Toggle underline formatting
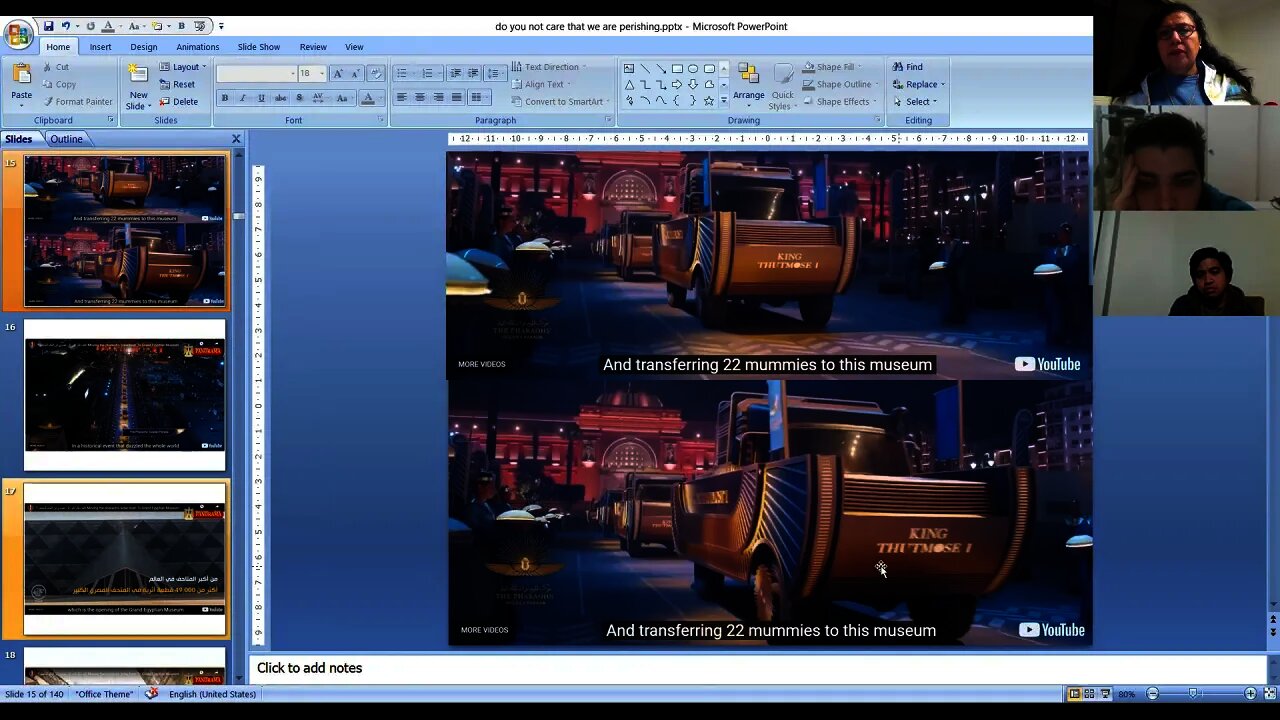The height and width of the screenshot is (720, 1280). click(261, 98)
